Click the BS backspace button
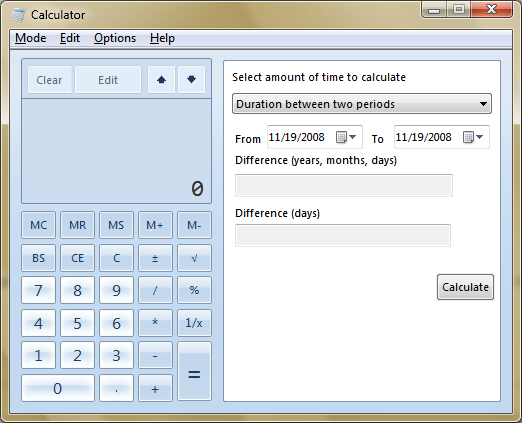 click(x=38, y=258)
